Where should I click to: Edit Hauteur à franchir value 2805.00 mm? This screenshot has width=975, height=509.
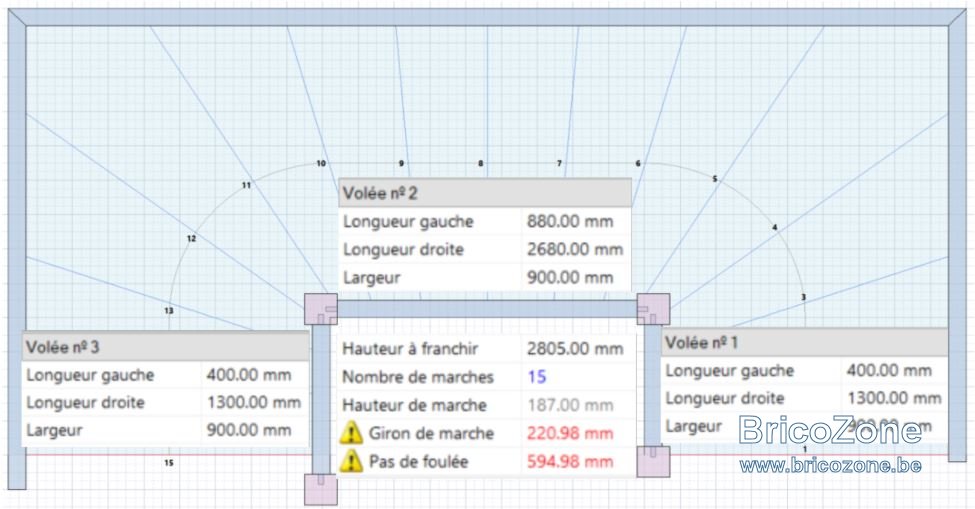575,349
